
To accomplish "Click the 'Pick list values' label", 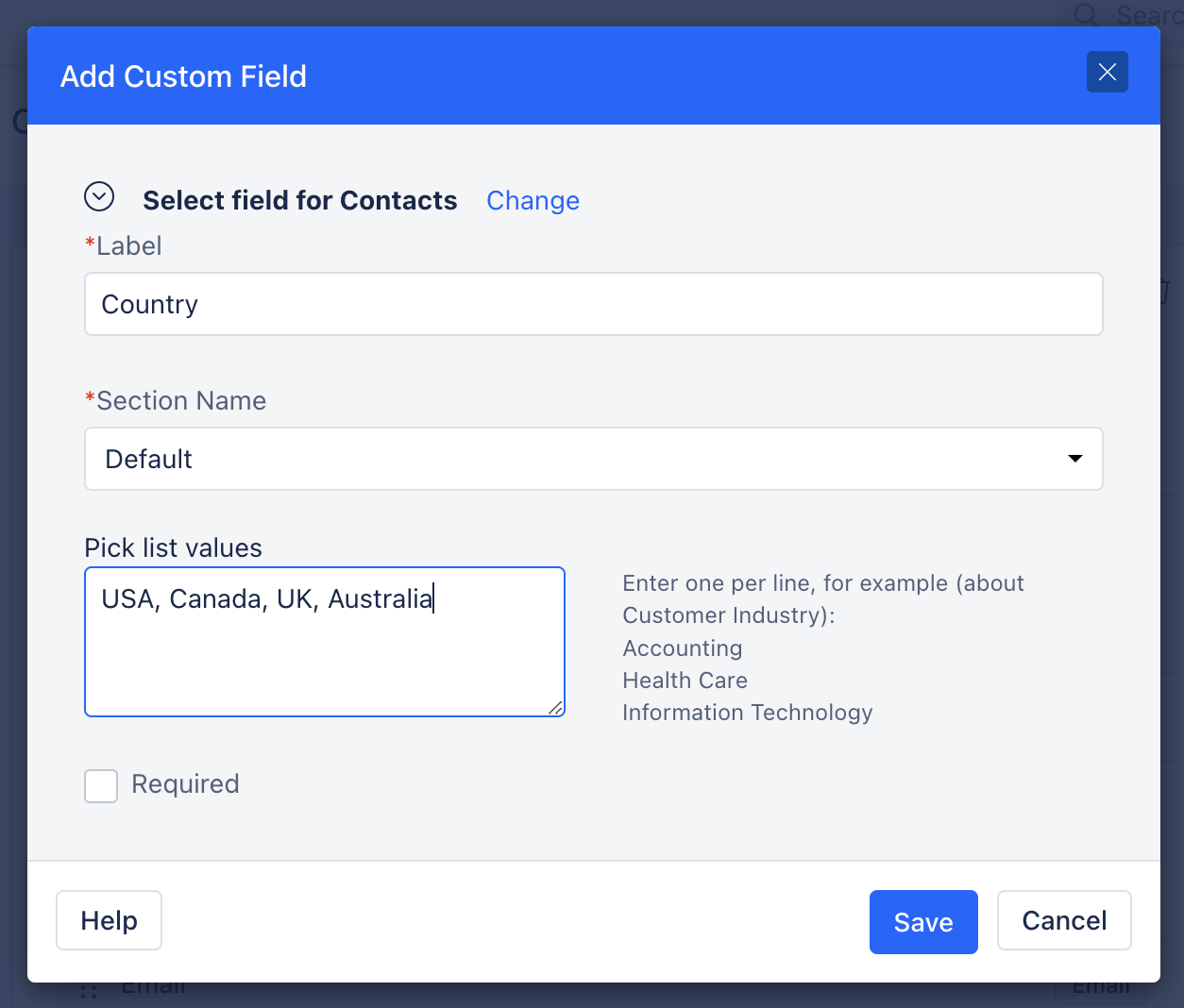I will point(174,548).
